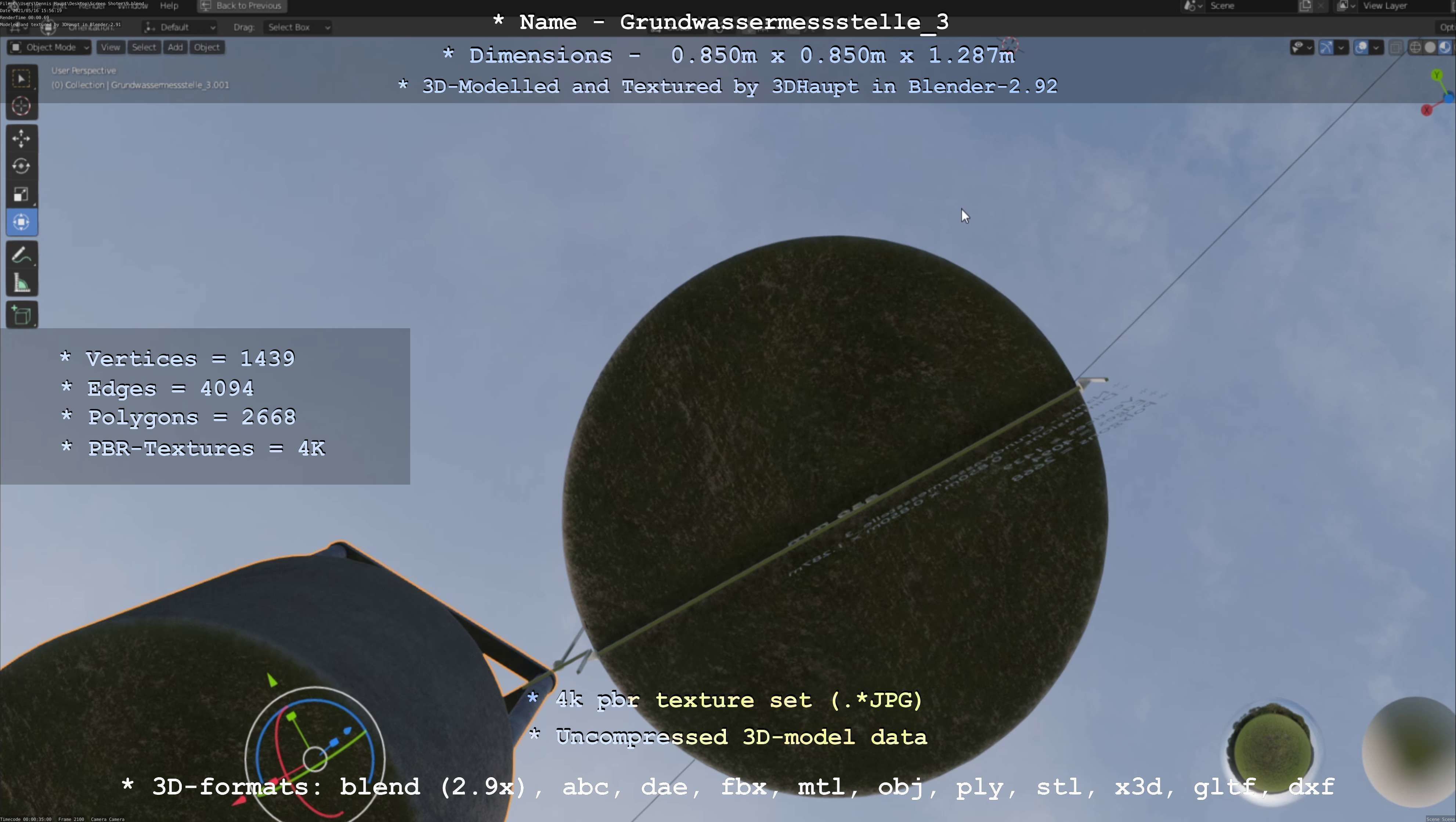Activate the Annotate pencil tool

pos(21,256)
